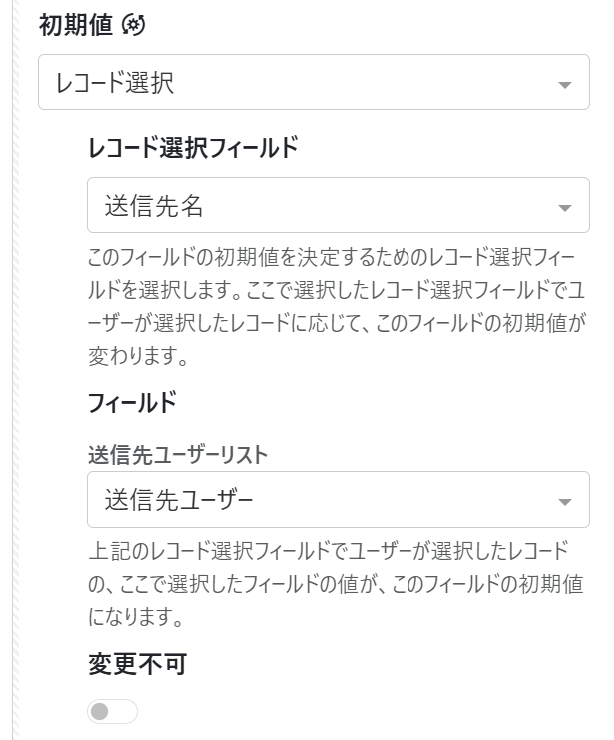Click the レコード選択フィールド heading label
Screen dimensions: 614x740
(193, 148)
